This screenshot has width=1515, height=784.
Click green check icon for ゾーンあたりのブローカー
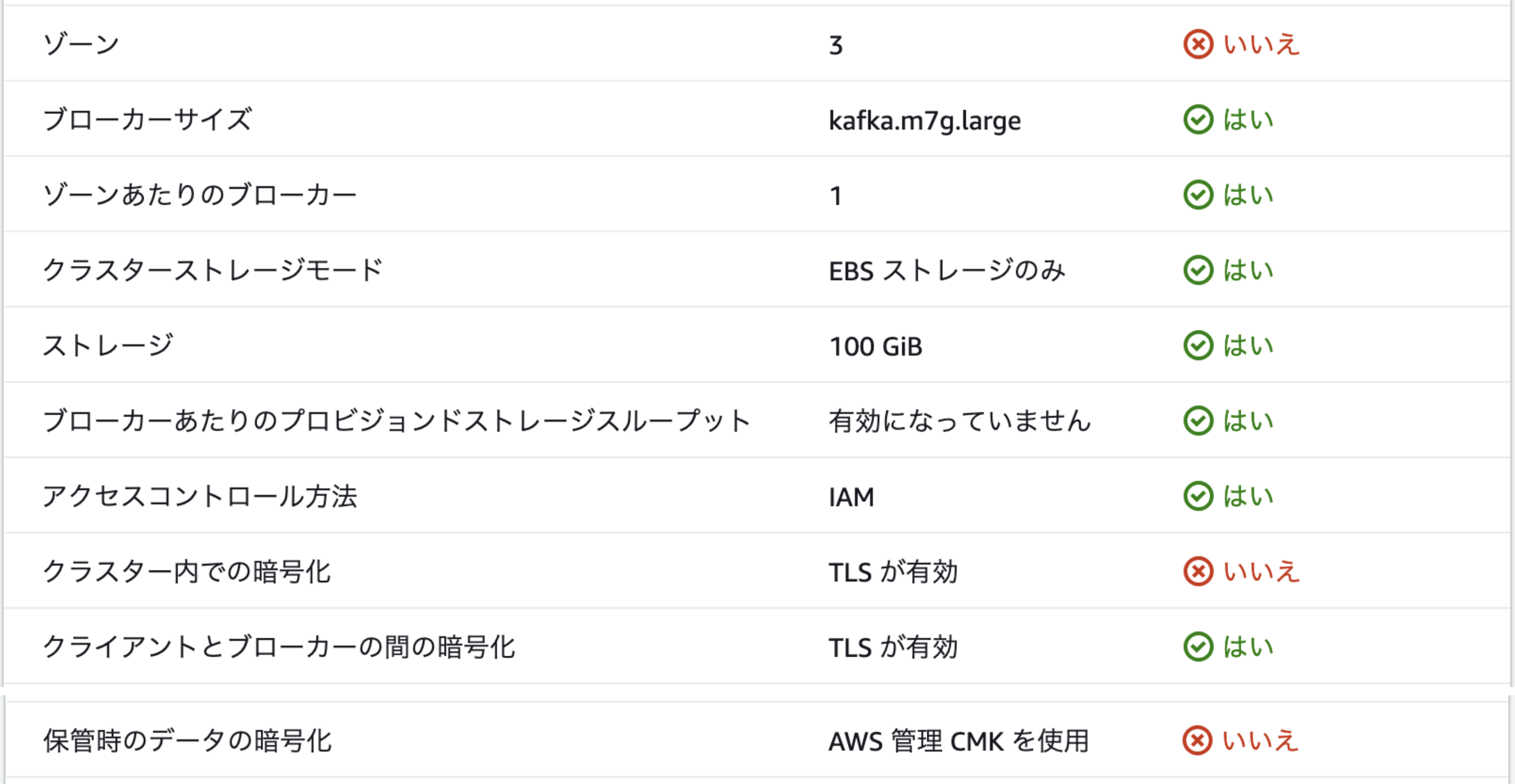tap(1198, 194)
